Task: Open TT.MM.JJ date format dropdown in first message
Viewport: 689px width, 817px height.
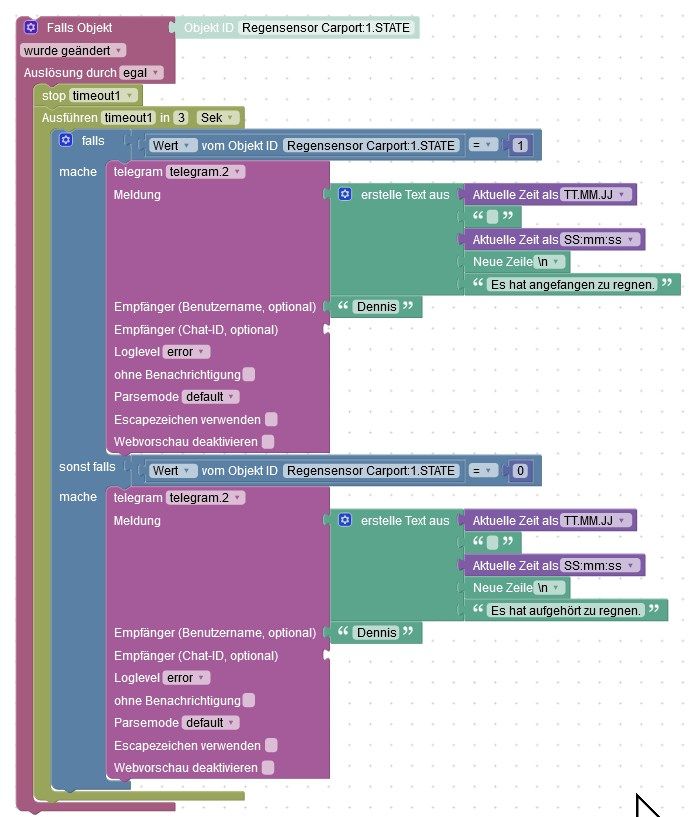Action: 596,195
